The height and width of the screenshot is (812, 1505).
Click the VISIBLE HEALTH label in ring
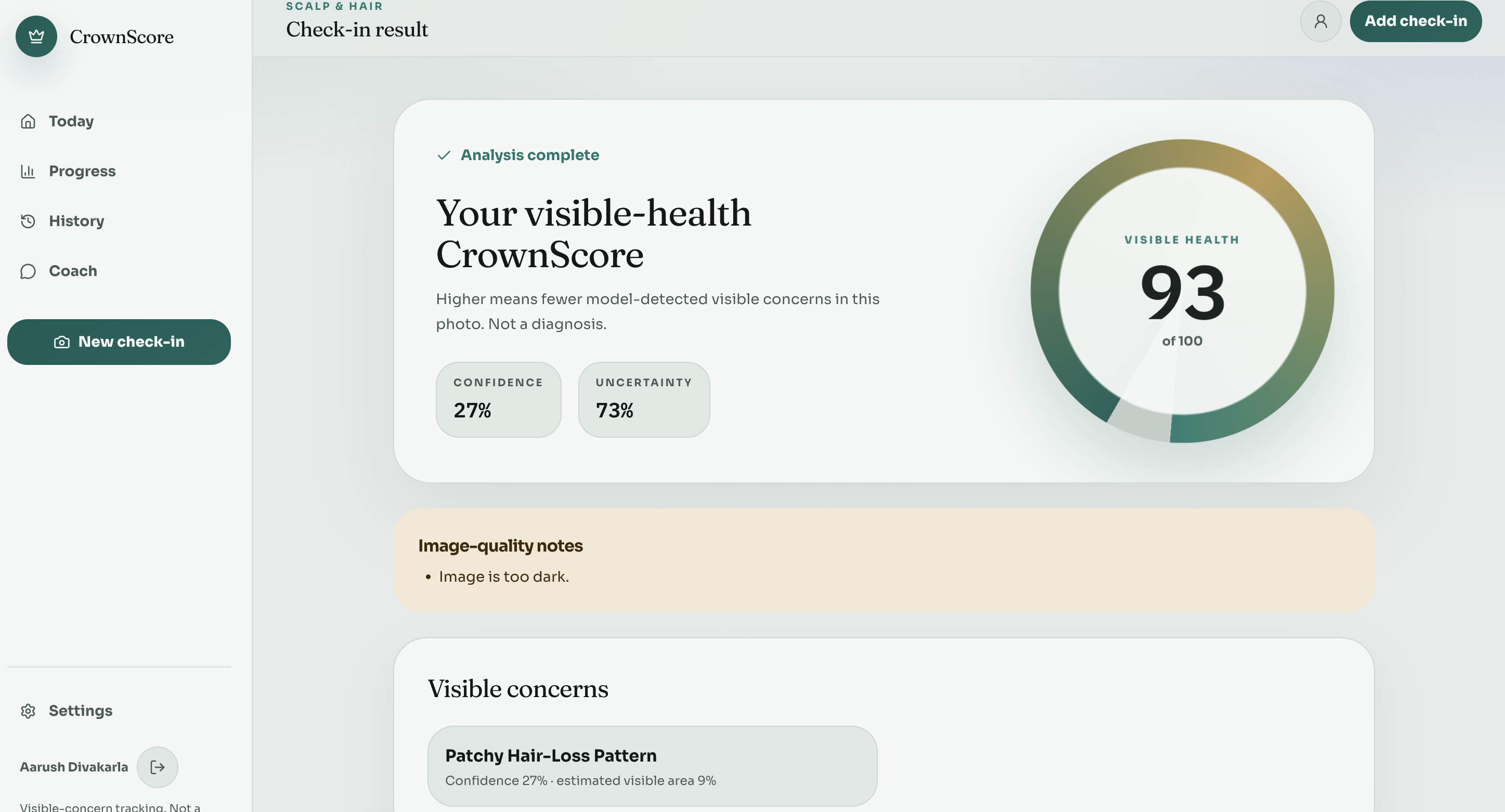tap(1182, 240)
